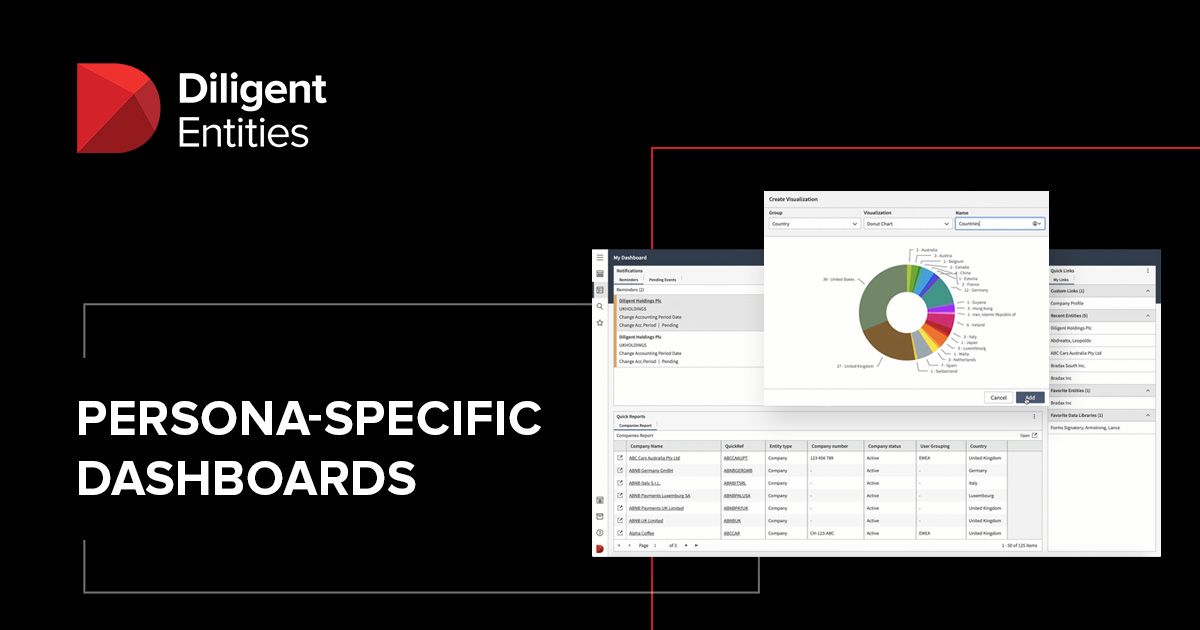Click Cancel in Create Visualization dialog

point(998,397)
